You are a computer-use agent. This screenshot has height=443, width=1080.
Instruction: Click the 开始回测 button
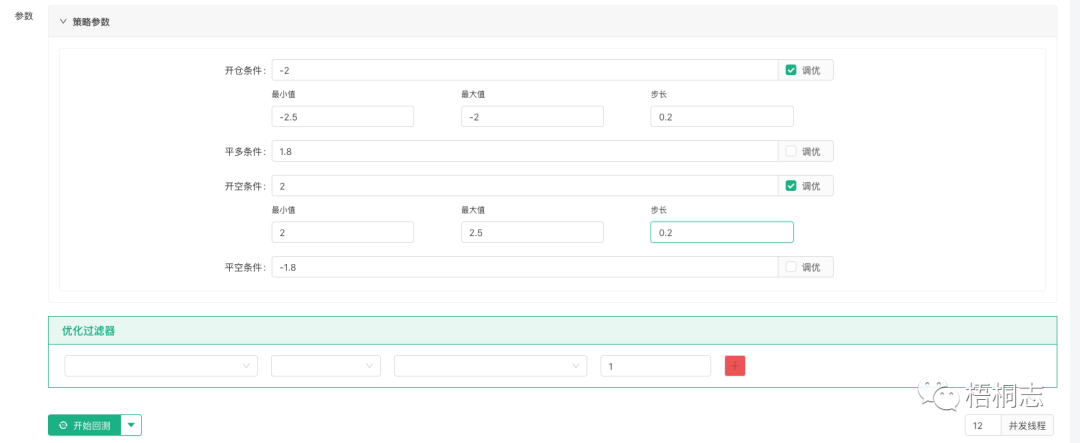(x=84, y=425)
